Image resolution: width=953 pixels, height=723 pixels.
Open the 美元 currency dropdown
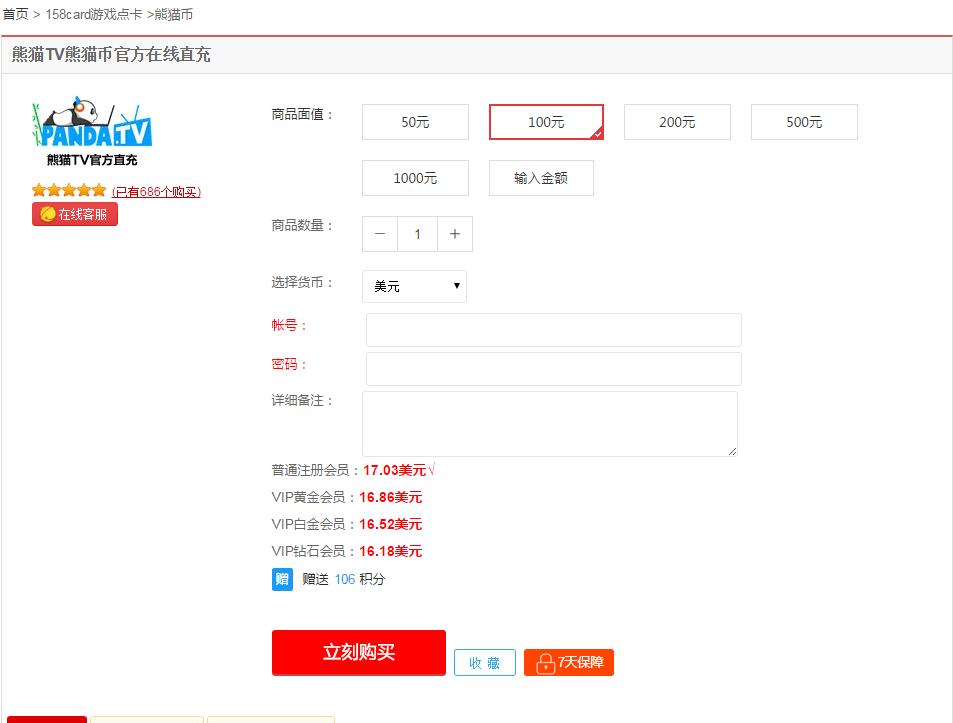(414, 286)
